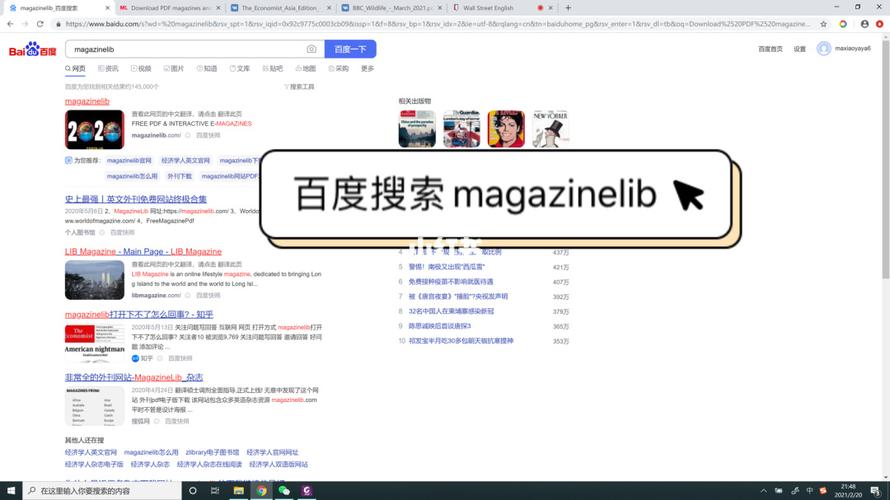Click the browser forward arrow

pyautogui.click(x=25, y=24)
